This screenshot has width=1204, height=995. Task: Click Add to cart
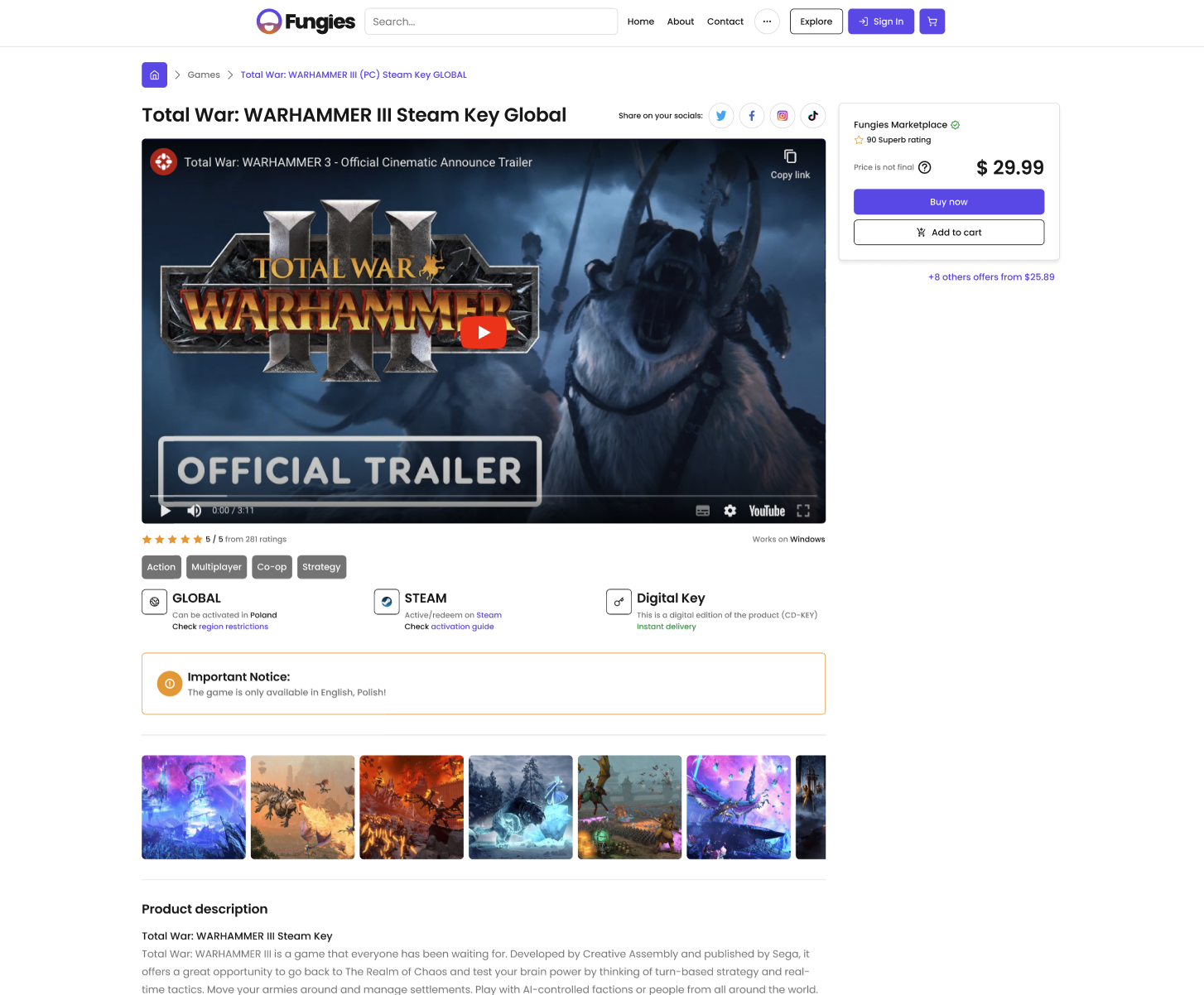point(949,233)
